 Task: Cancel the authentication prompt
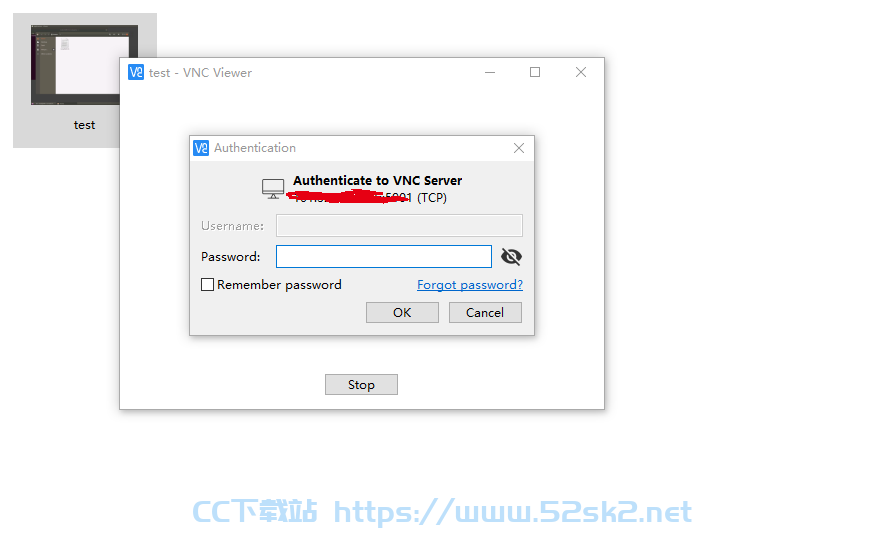pos(485,312)
